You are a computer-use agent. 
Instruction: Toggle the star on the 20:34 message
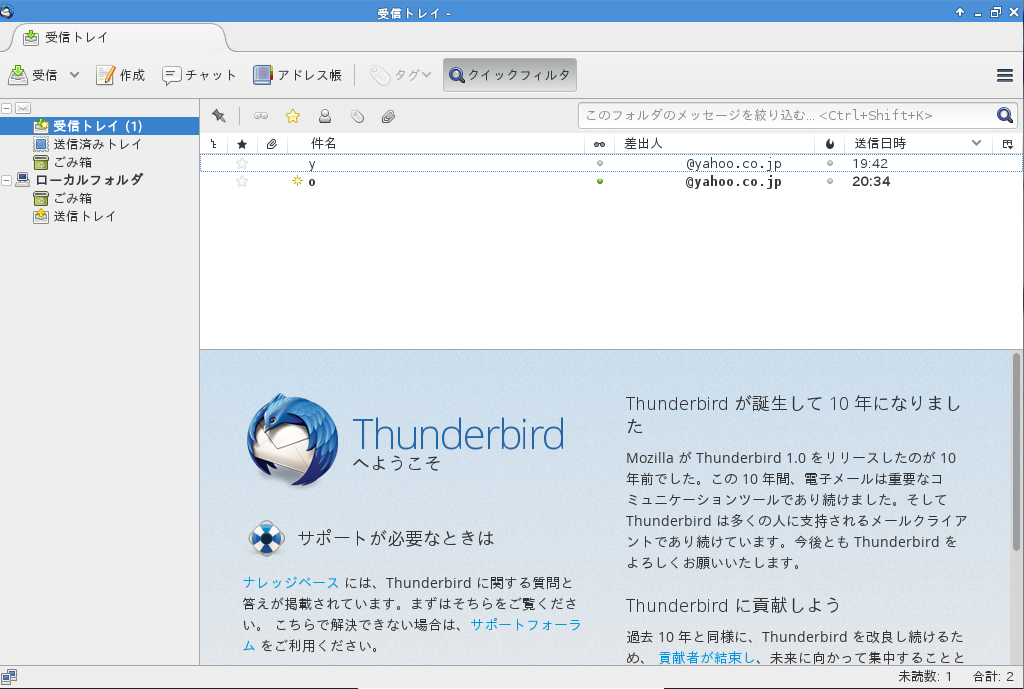click(x=241, y=181)
